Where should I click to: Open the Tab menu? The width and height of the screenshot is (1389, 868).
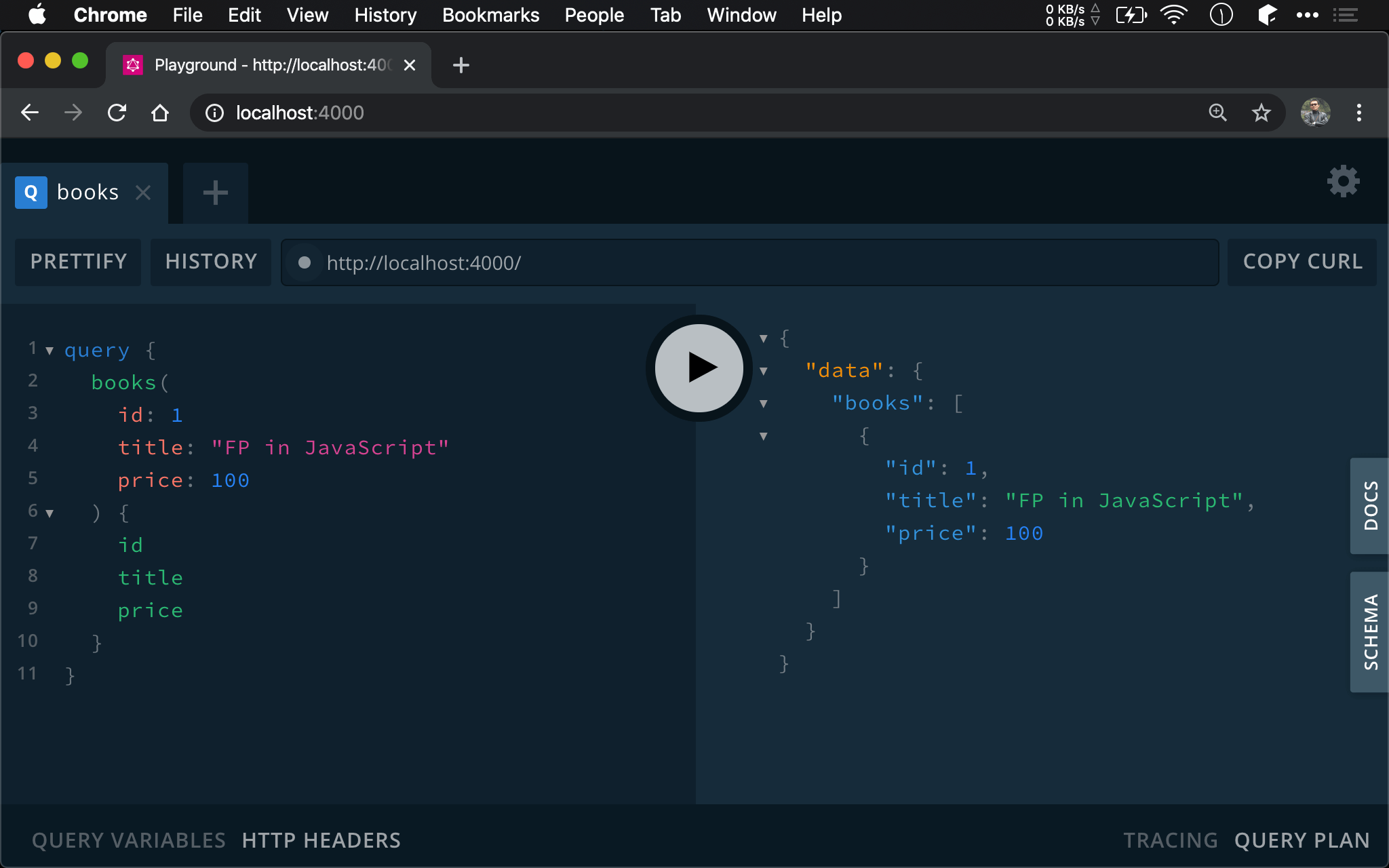point(665,15)
